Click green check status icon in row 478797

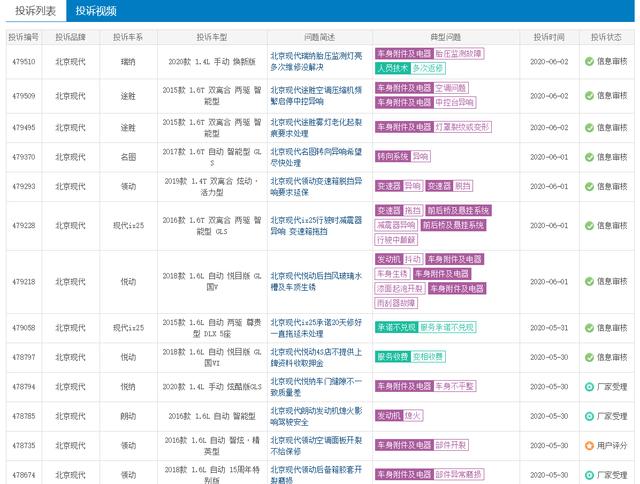tap(589, 357)
